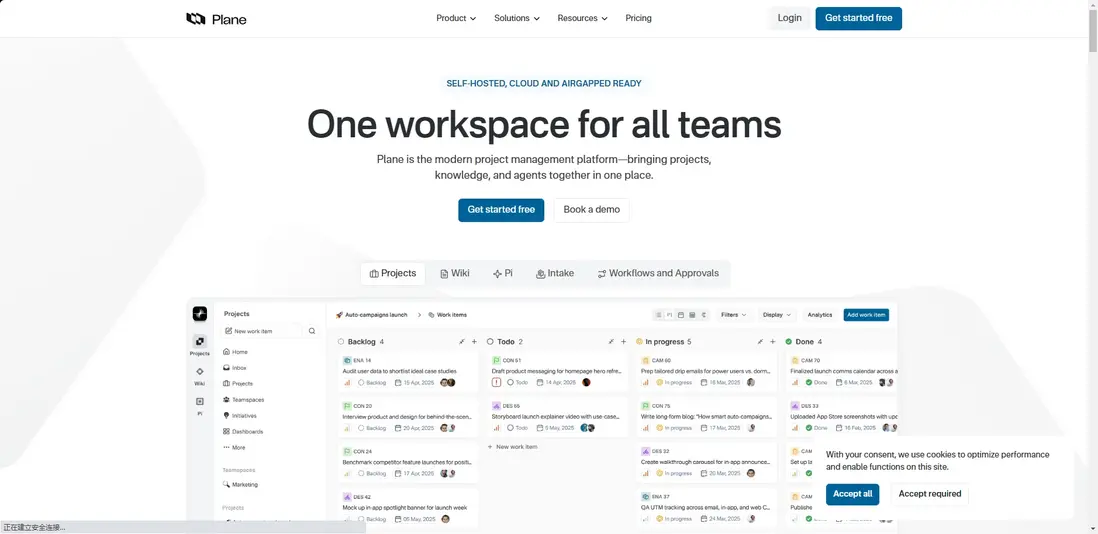Open Teamspaces in the sidebar
The width and height of the screenshot is (1098, 534).
point(243,400)
